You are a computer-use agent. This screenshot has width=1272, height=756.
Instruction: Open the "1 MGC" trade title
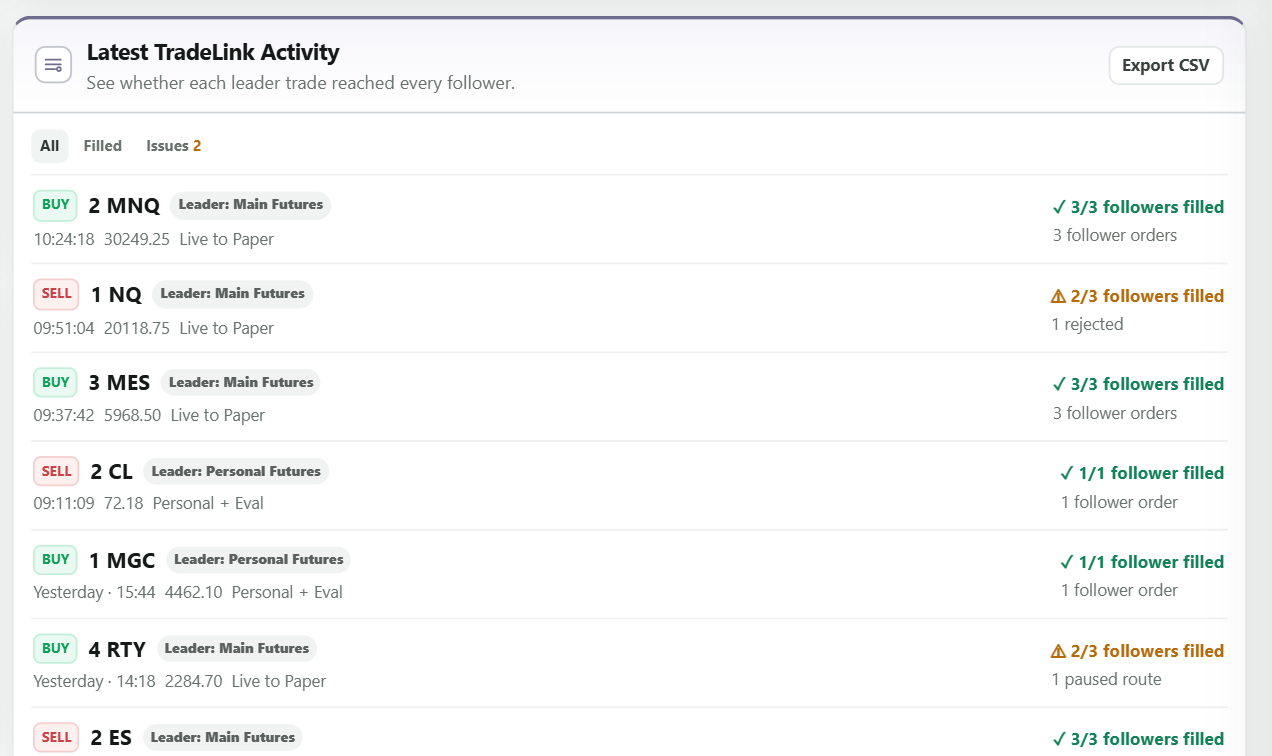pyautogui.click(x=122, y=561)
